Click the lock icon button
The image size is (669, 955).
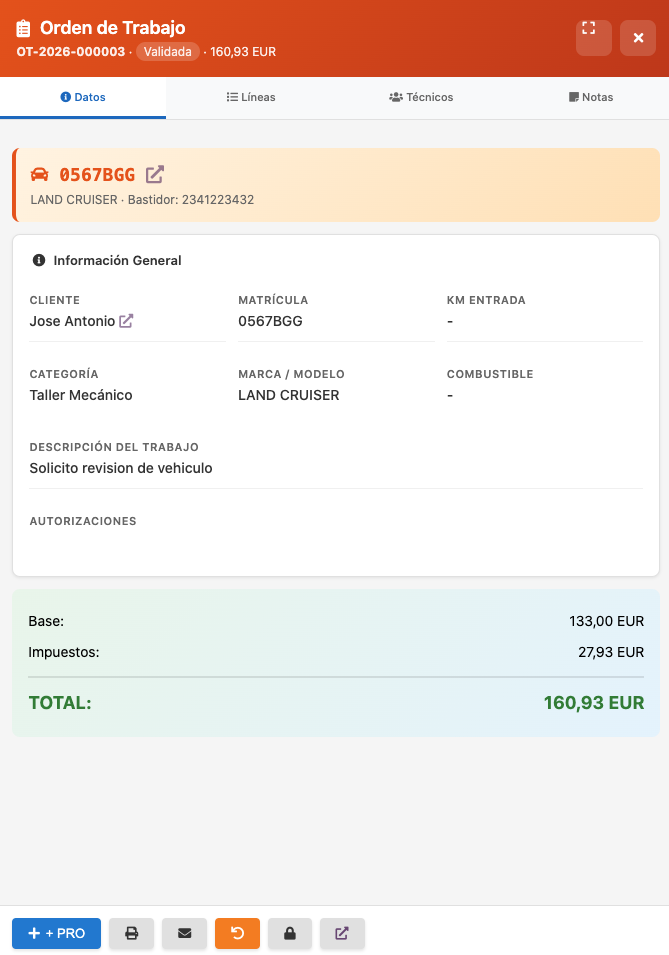(x=290, y=933)
